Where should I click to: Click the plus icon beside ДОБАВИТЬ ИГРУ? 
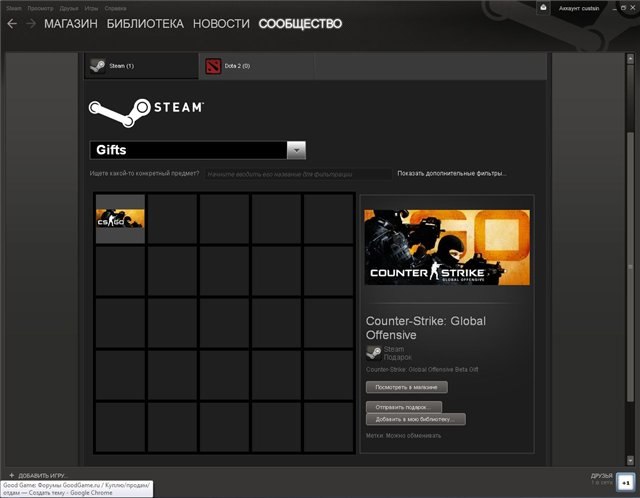click(x=11, y=475)
